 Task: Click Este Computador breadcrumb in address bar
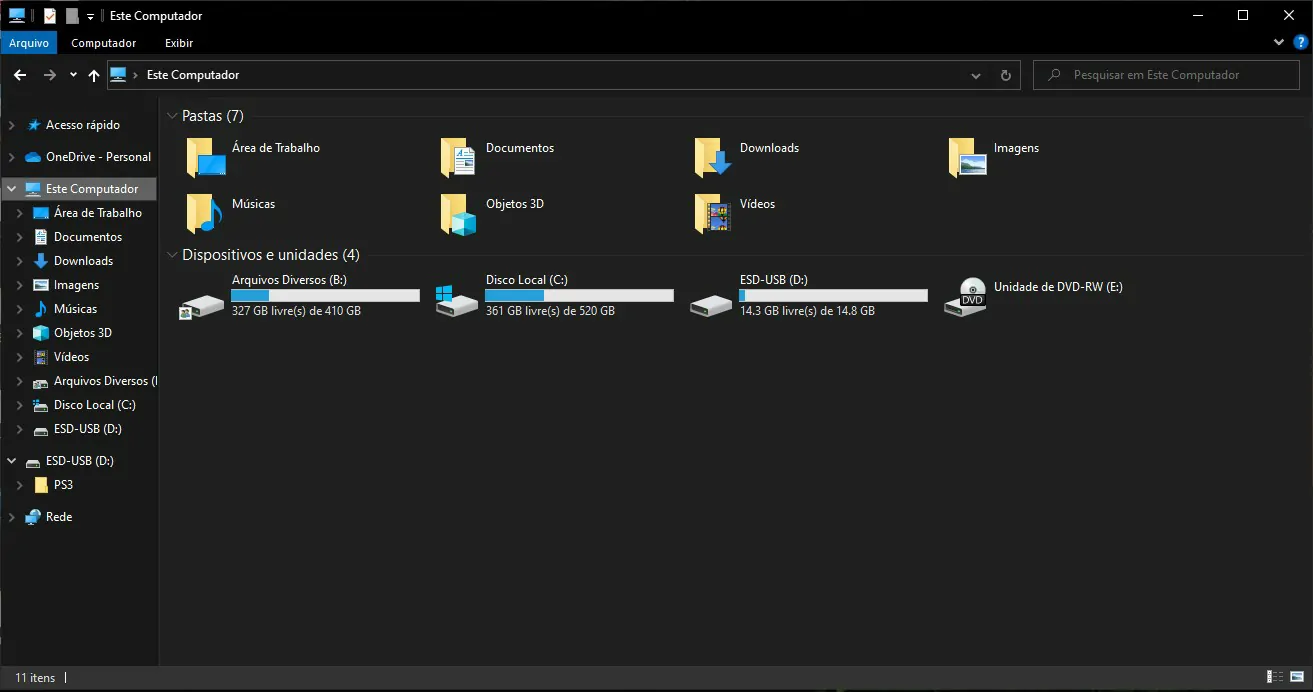pyautogui.click(x=193, y=75)
